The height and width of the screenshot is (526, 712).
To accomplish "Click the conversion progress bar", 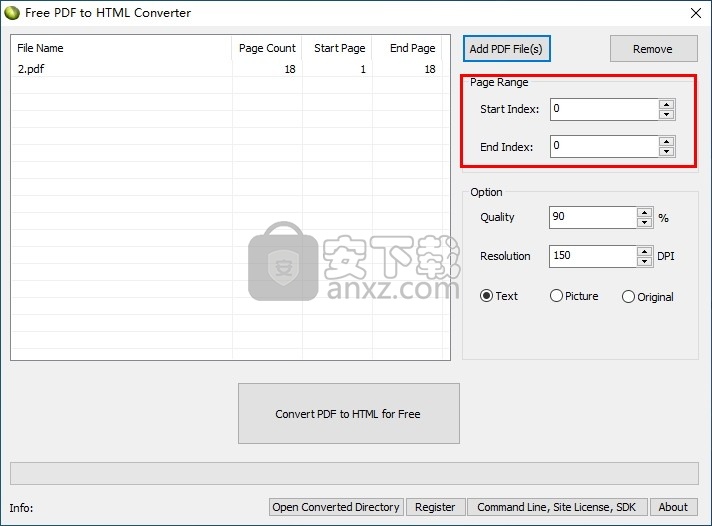I will [354, 473].
